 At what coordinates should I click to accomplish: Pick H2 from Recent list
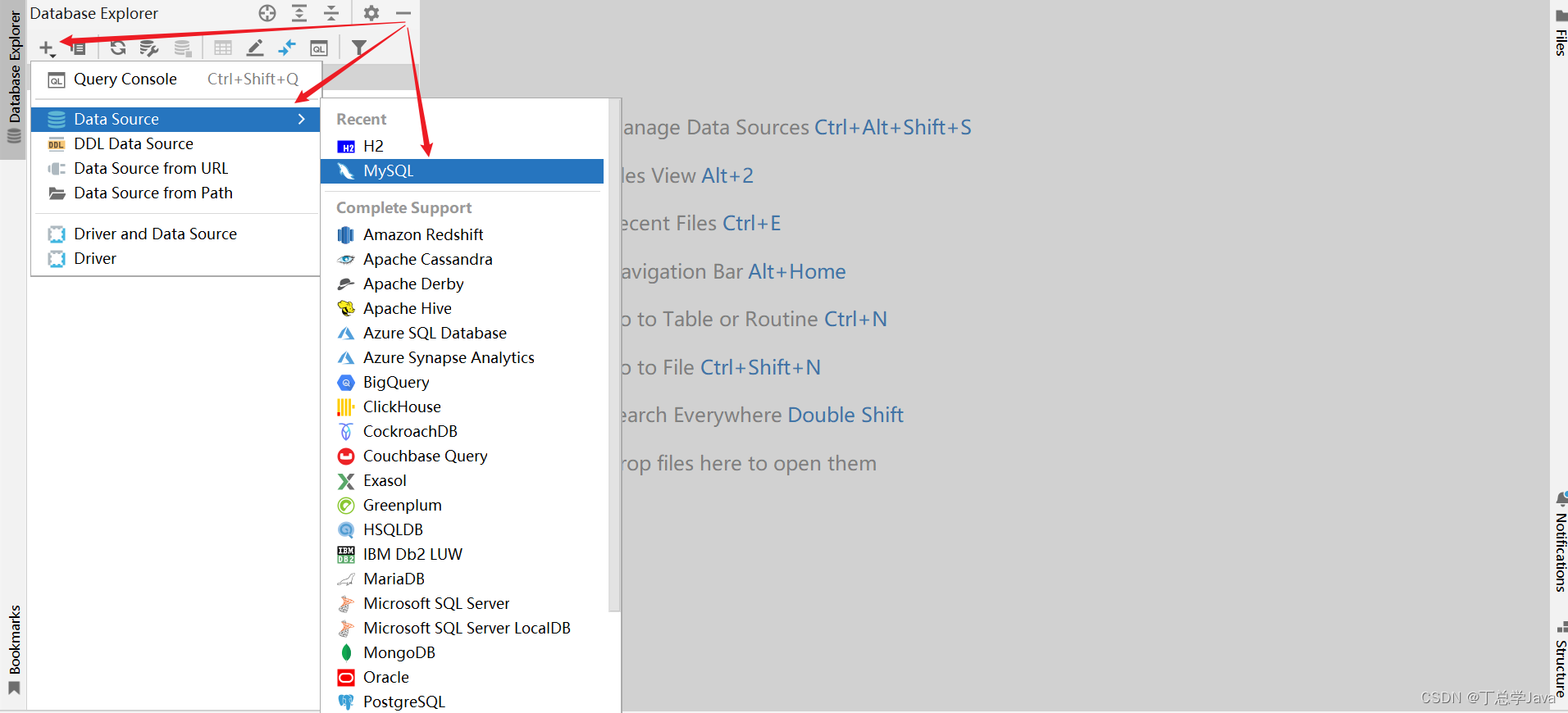(463, 147)
